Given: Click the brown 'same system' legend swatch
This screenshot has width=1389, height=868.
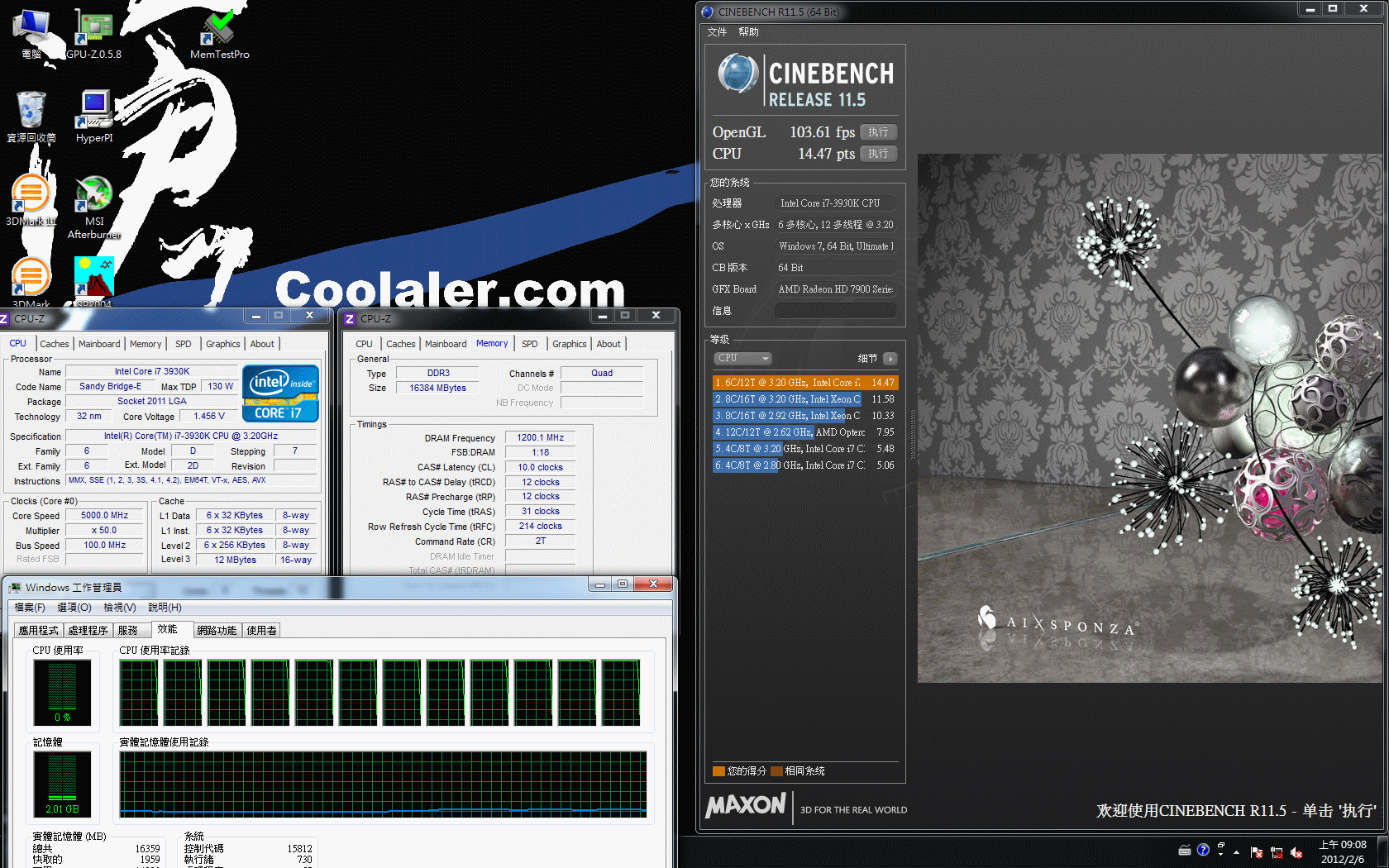Looking at the screenshot, I should click(x=776, y=771).
